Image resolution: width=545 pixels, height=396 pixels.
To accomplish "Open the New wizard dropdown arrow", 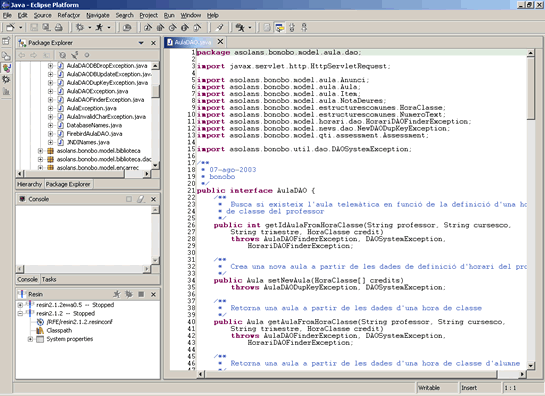I will (21, 27).
